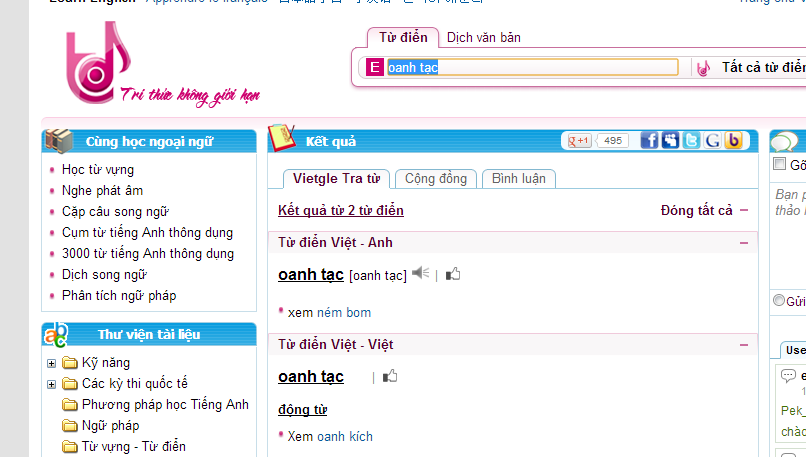Like the Việt - Việt oanh tạc entry
The image size is (806, 457).
pyautogui.click(x=390, y=376)
